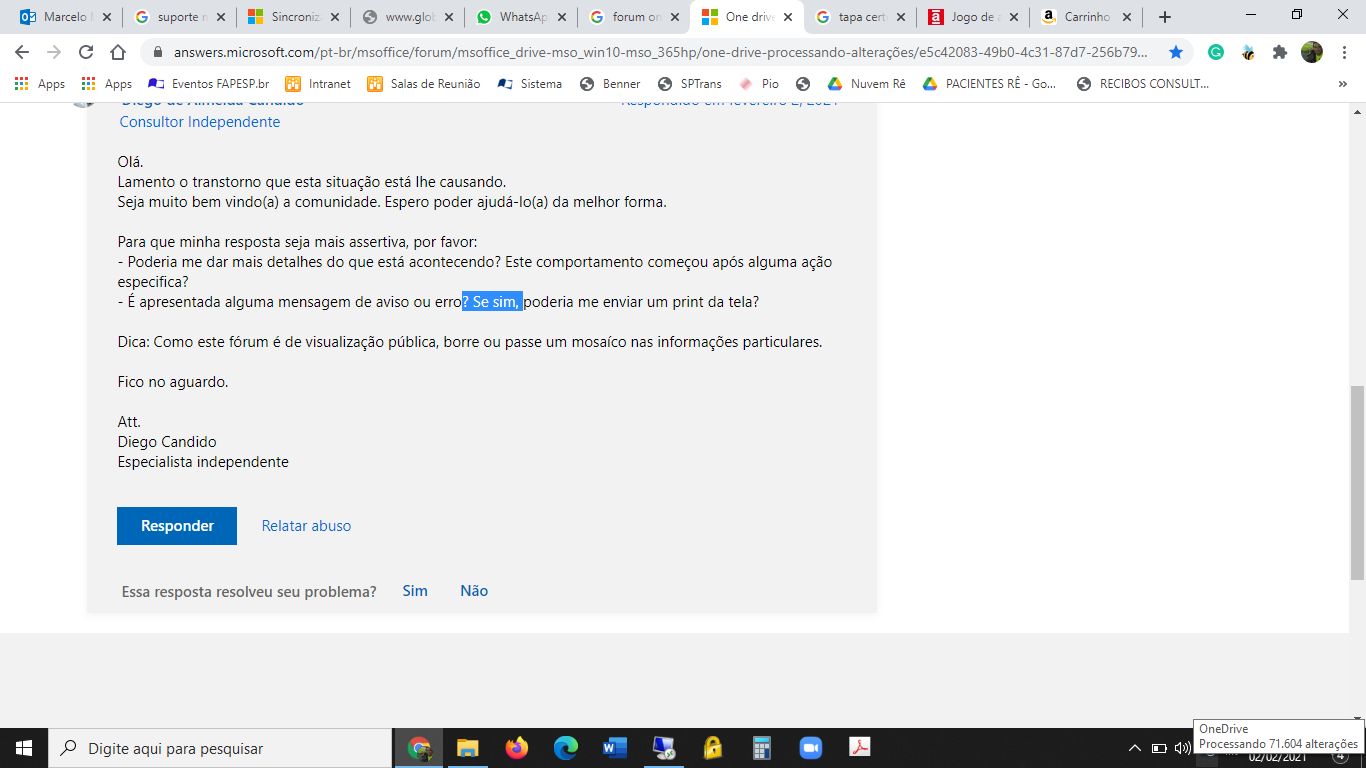Reload the current page
This screenshot has height=768, width=1366.
coord(86,52)
